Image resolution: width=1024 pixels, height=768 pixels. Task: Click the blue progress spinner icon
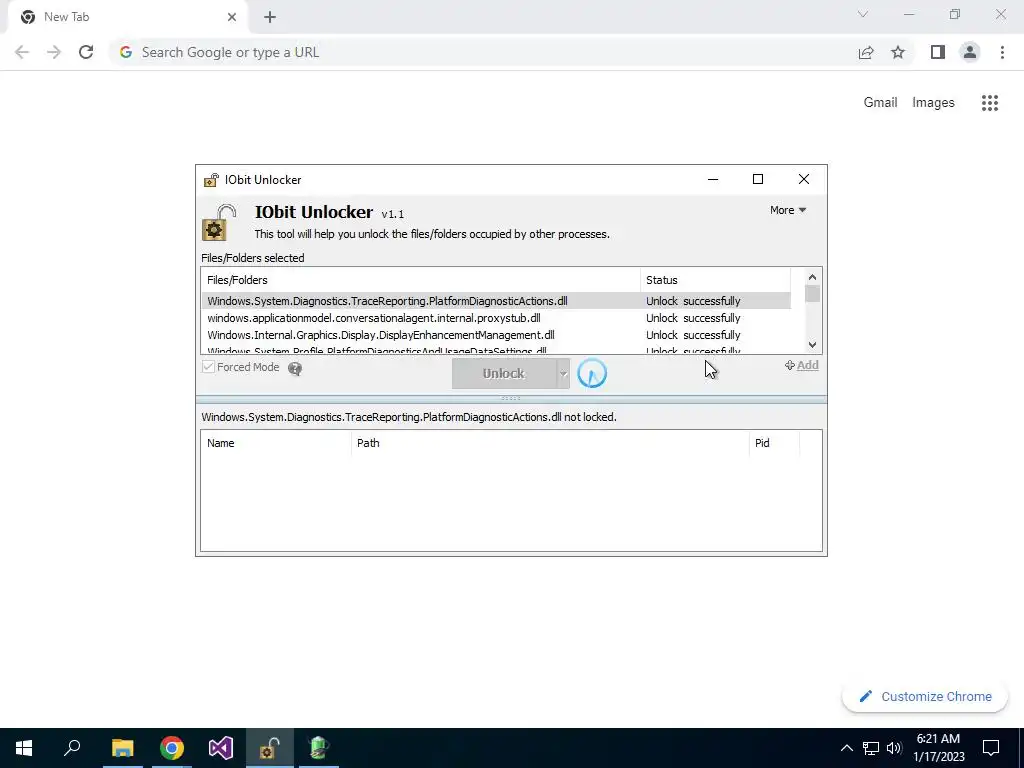click(x=592, y=374)
